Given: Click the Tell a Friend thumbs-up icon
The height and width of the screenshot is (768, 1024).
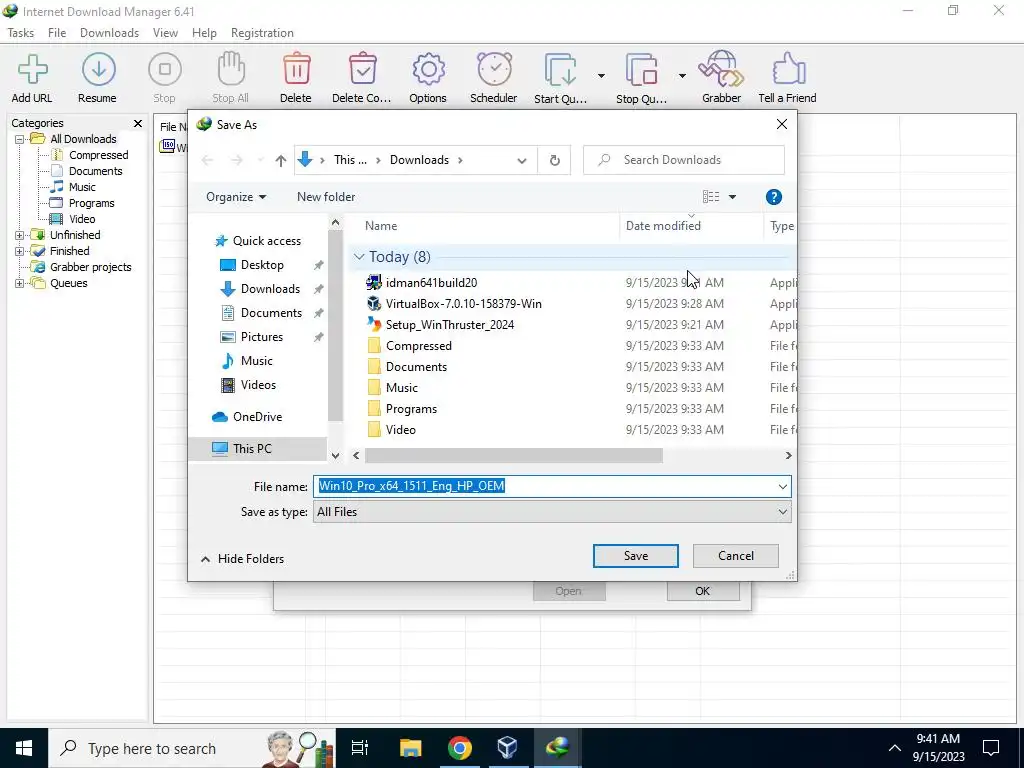Looking at the screenshot, I should tap(788, 70).
